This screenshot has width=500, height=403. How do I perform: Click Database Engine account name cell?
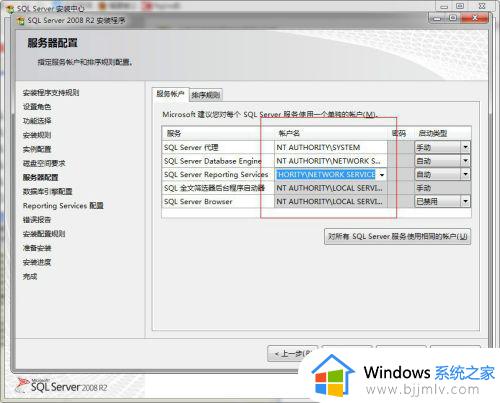point(331,161)
